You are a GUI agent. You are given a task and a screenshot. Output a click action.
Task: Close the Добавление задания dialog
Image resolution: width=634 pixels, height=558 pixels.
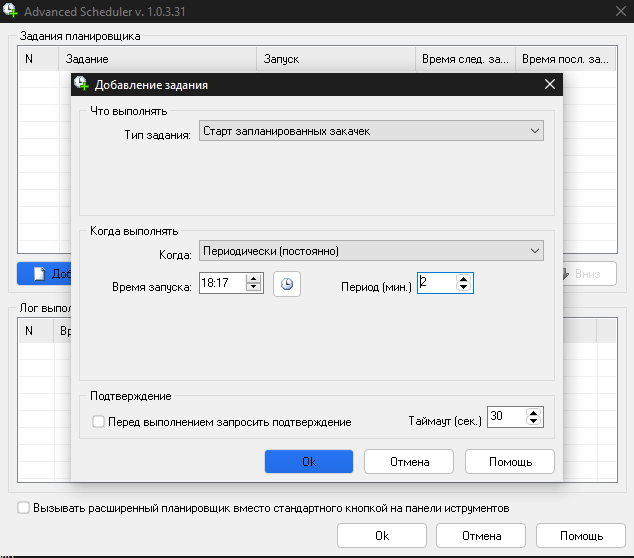tap(549, 85)
